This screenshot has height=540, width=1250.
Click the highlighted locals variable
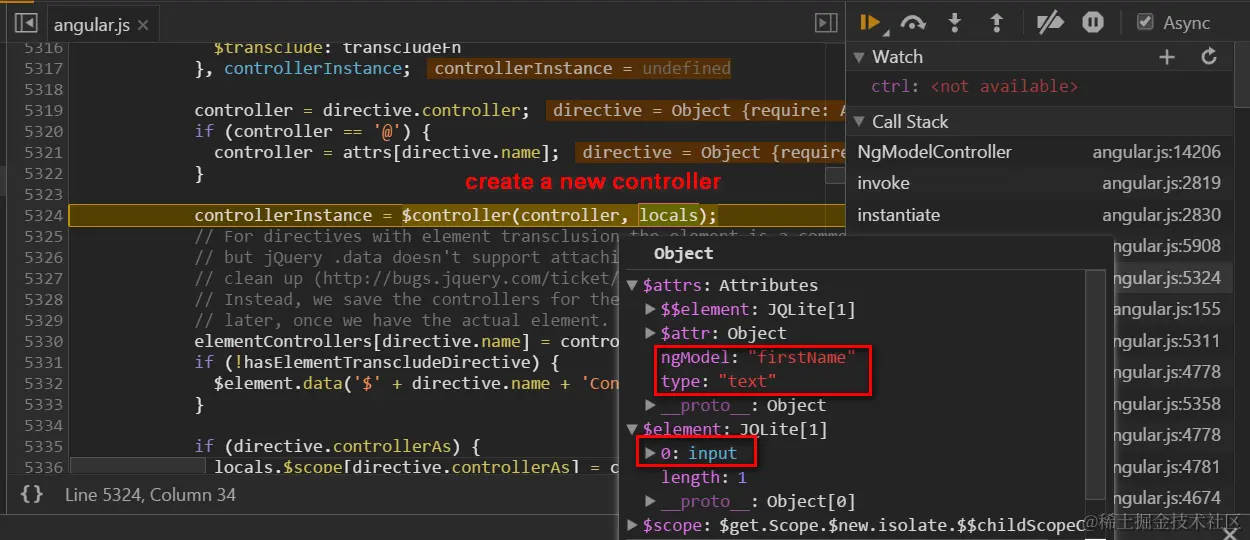coord(669,215)
